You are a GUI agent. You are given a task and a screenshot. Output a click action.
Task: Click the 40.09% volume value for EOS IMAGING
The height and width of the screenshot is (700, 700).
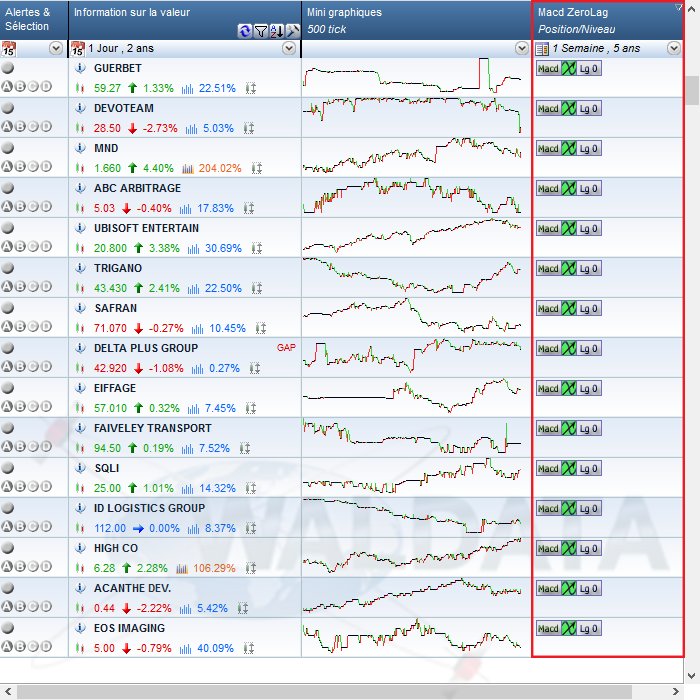click(x=216, y=648)
